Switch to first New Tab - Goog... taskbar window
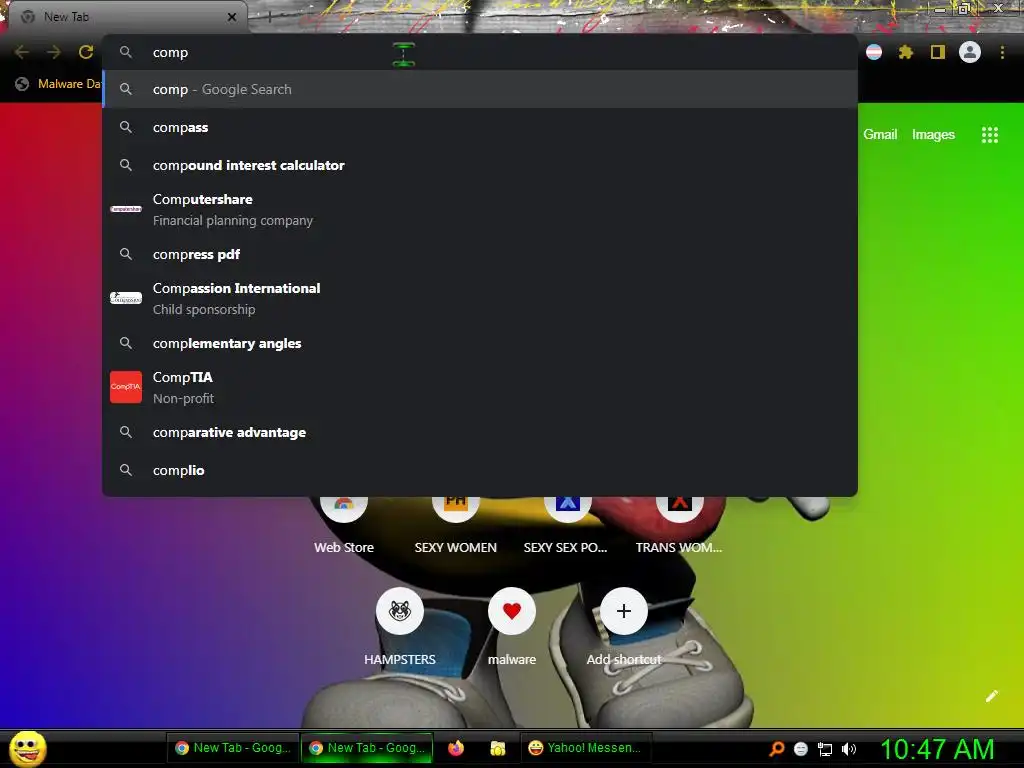The width and height of the screenshot is (1024, 768). coord(232,748)
